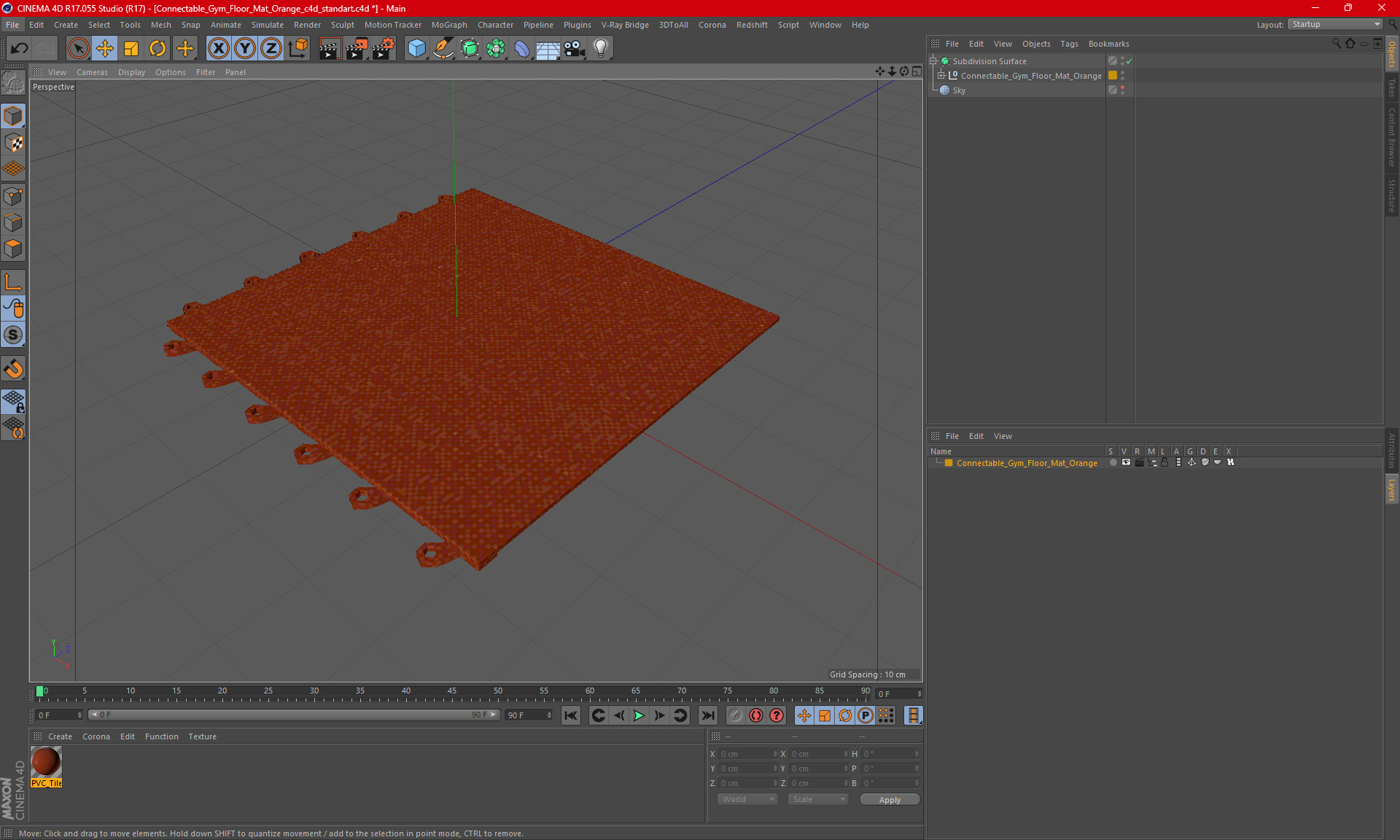
Task: Select the PVC_Tile material thumbnail
Action: [x=46, y=763]
